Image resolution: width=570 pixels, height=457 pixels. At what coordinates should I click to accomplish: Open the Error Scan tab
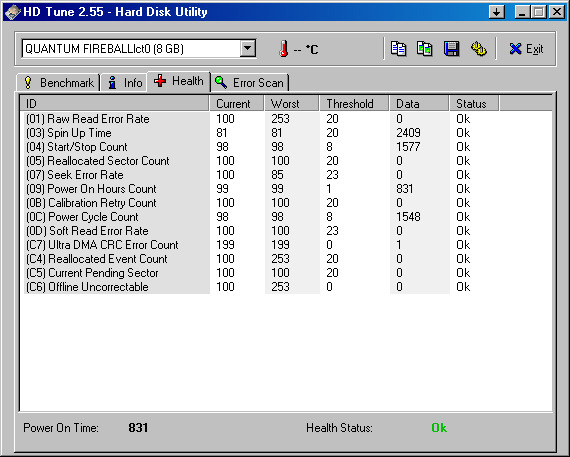[250, 83]
